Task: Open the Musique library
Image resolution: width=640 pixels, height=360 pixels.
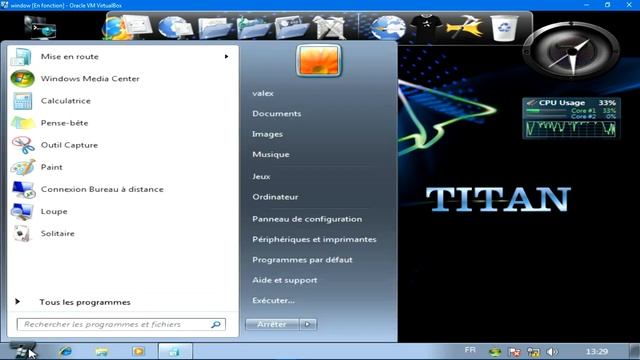Action: point(271,154)
